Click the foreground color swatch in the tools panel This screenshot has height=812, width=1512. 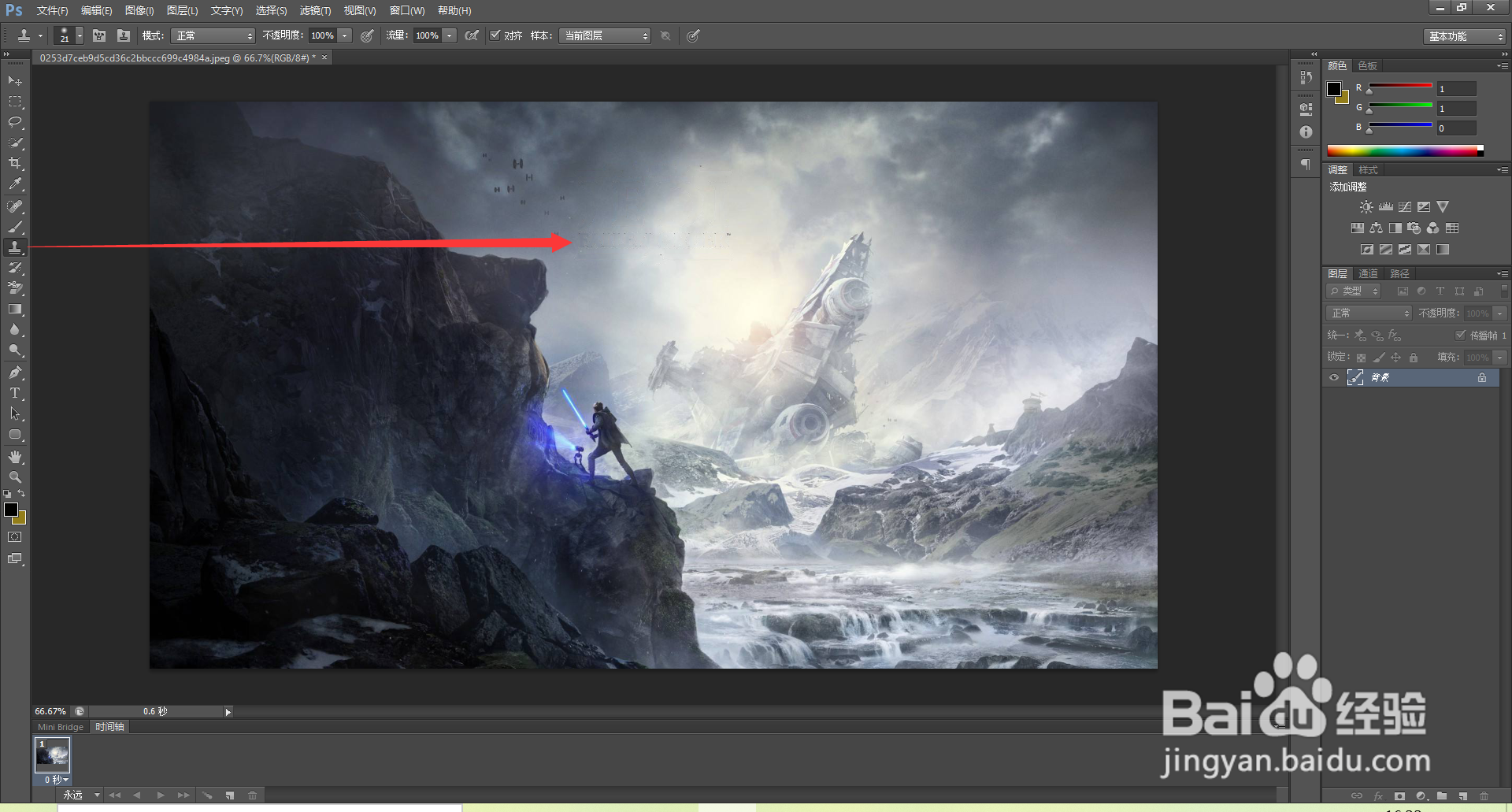tap(11, 510)
